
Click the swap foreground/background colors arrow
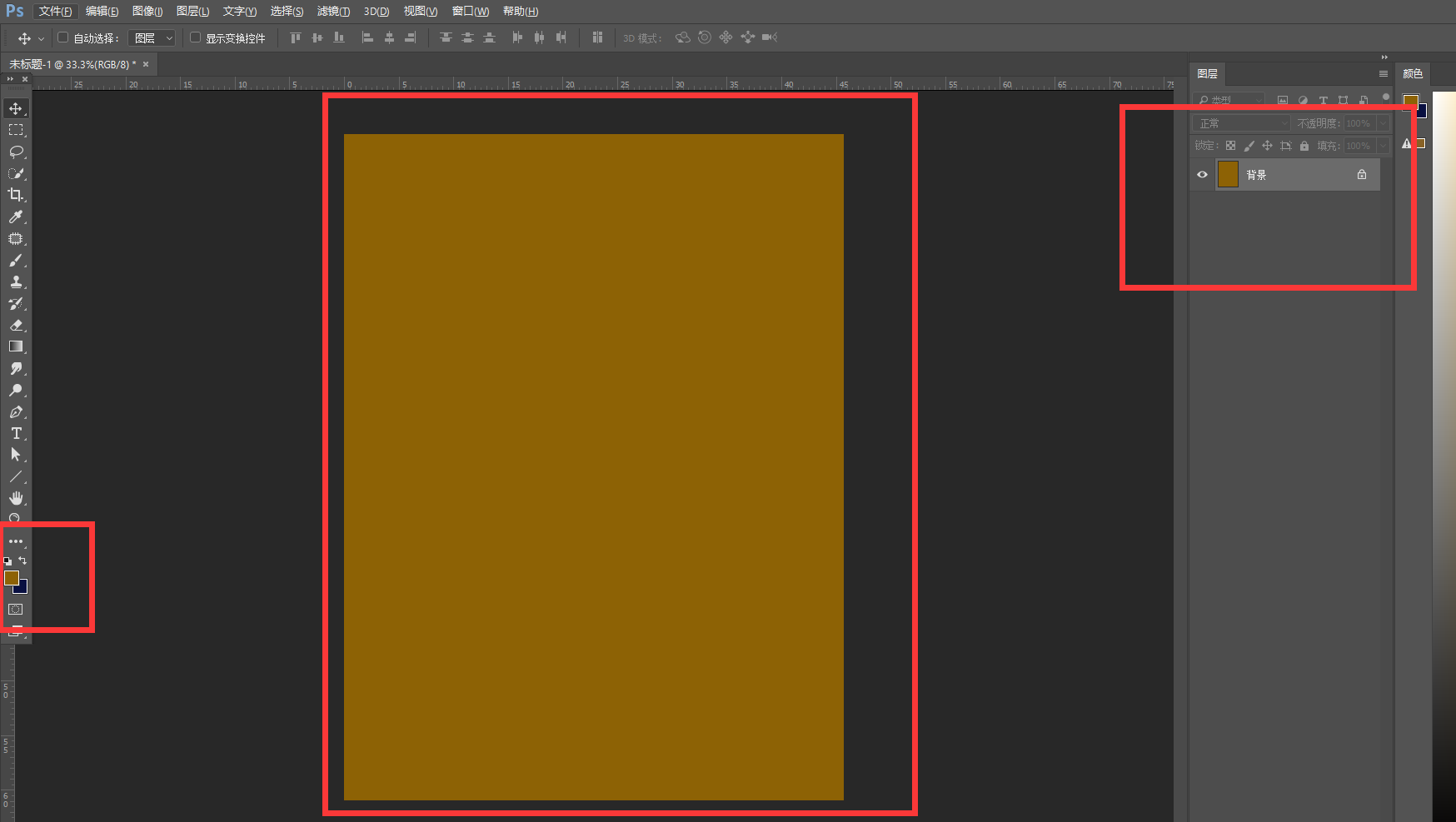[x=22, y=560]
